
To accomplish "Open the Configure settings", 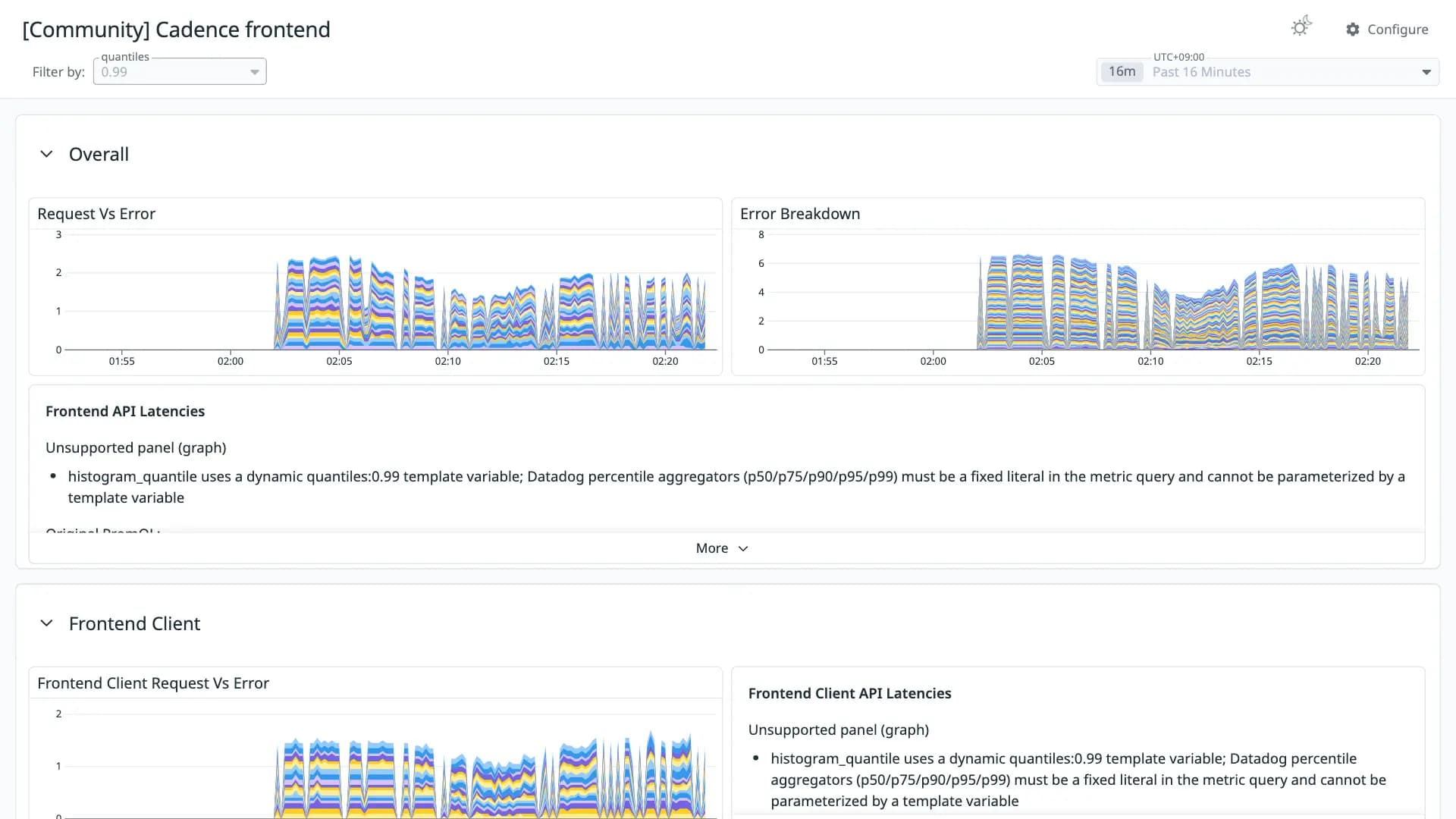I will (1387, 29).
